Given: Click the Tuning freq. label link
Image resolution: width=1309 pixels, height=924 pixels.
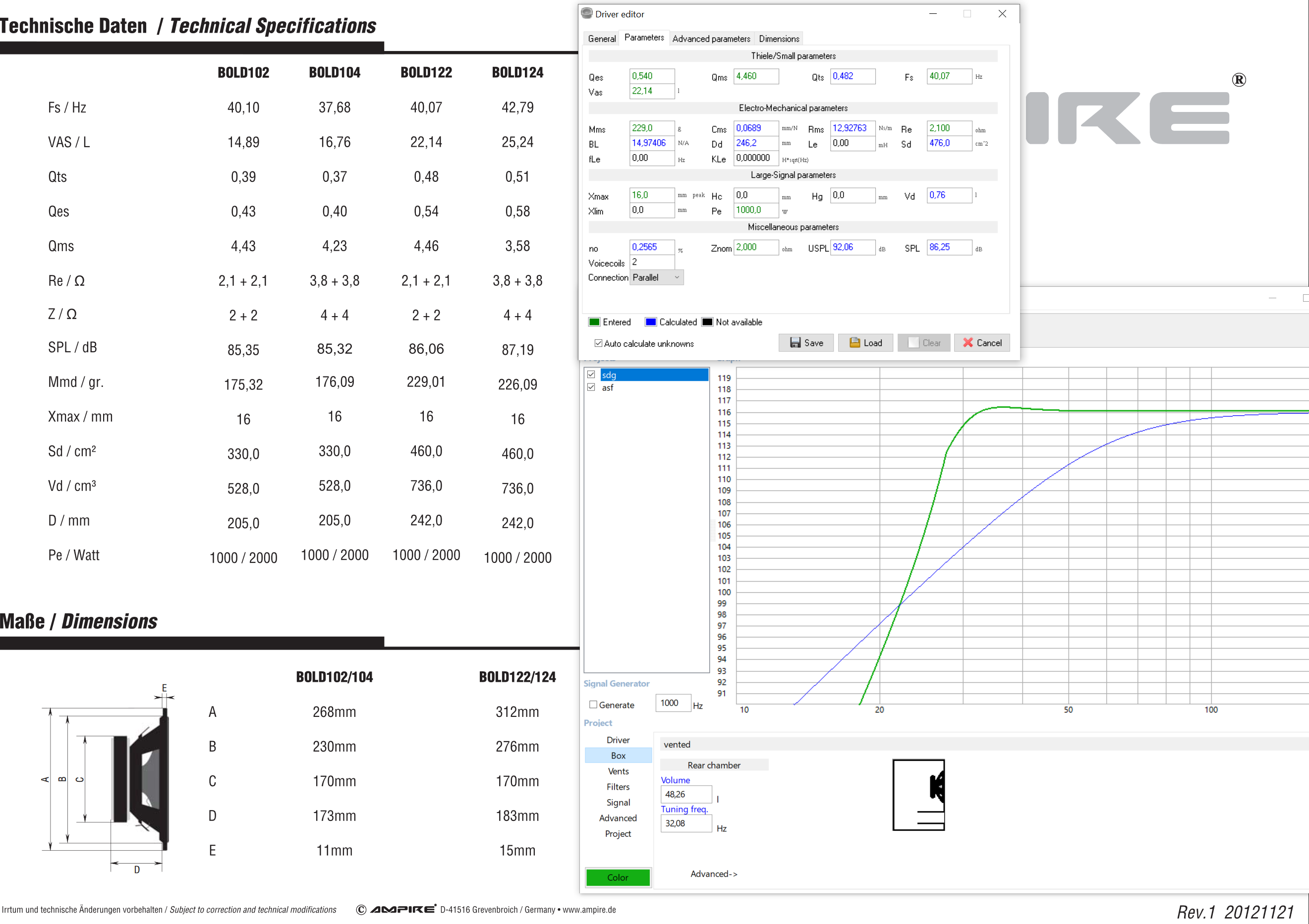Looking at the screenshot, I should tap(684, 809).
